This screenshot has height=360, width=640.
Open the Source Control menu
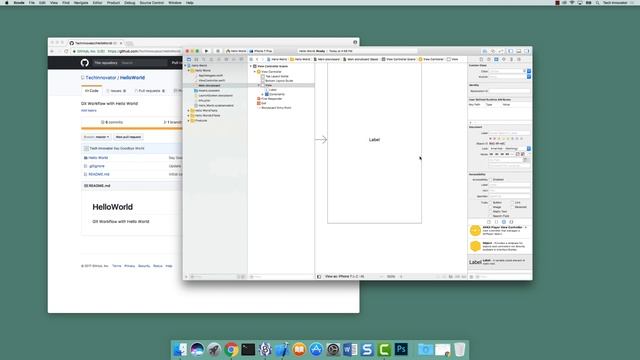click(152, 3)
